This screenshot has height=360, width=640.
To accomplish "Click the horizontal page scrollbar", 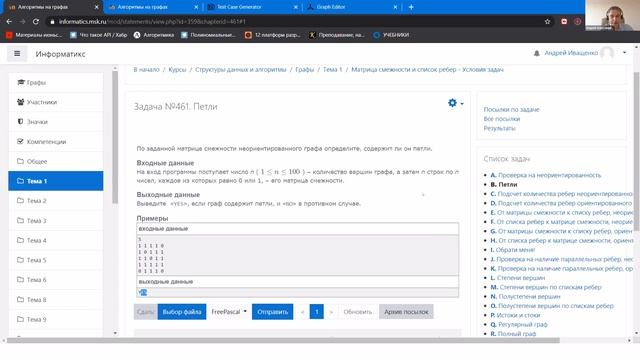I will (283, 340).
